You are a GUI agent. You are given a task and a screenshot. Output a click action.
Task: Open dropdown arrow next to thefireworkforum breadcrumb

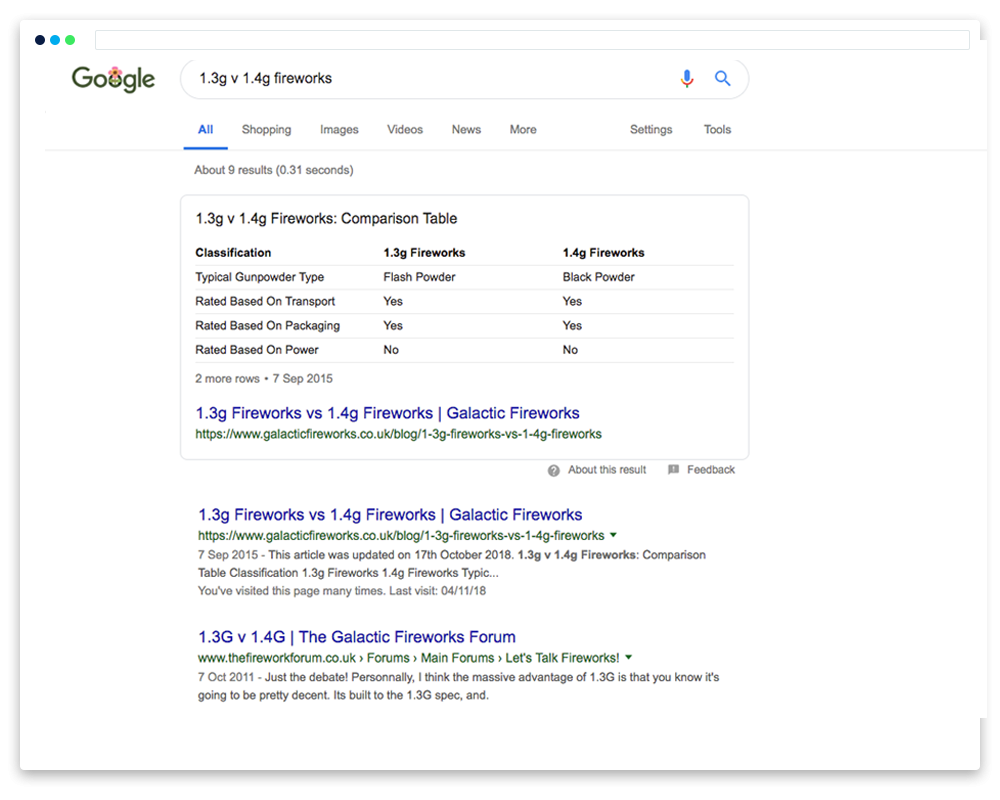coord(628,658)
